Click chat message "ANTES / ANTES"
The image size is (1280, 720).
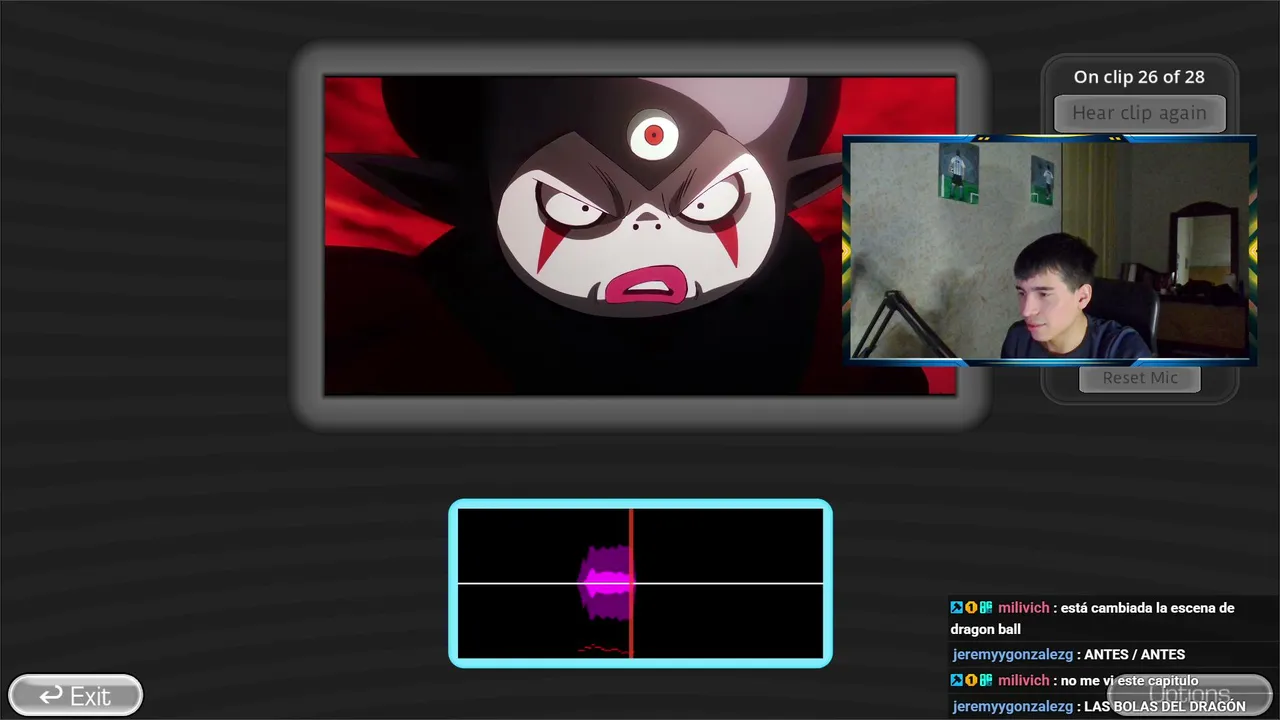1134,655
